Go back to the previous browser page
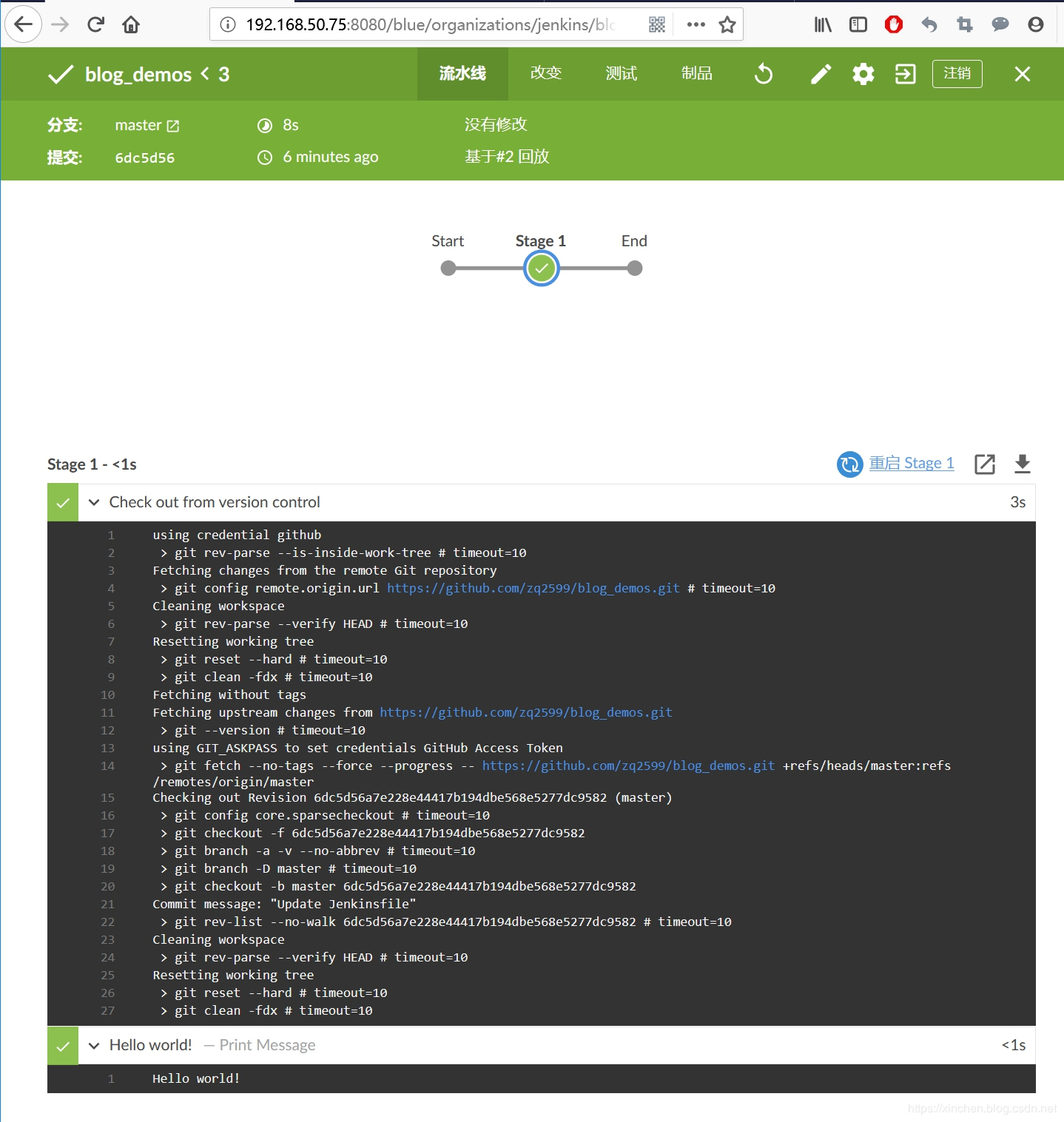The width and height of the screenshot is (1064, 1122). click(x=23, y=24)
